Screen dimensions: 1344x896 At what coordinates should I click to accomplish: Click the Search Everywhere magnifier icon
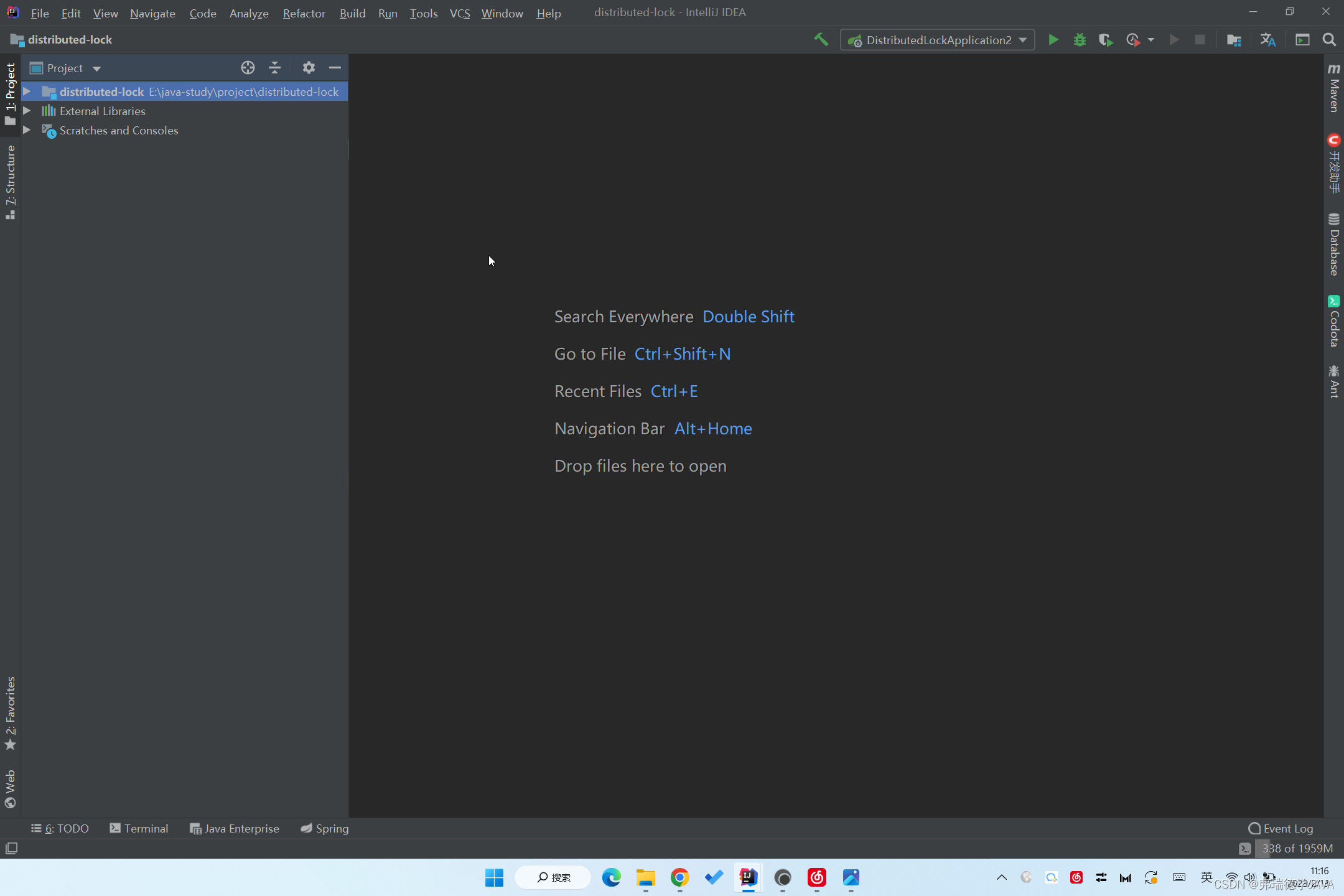(x=1329, y=40)
